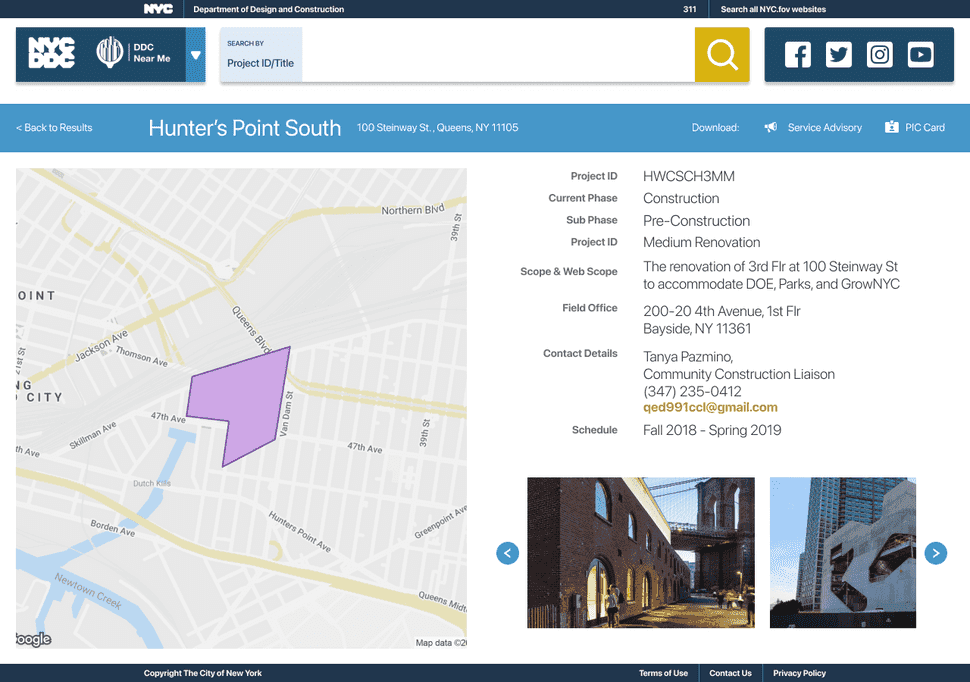Viewport: 970px width, 682px height.
Task: Click the Medium Renovation value
Action: point(702,243)
